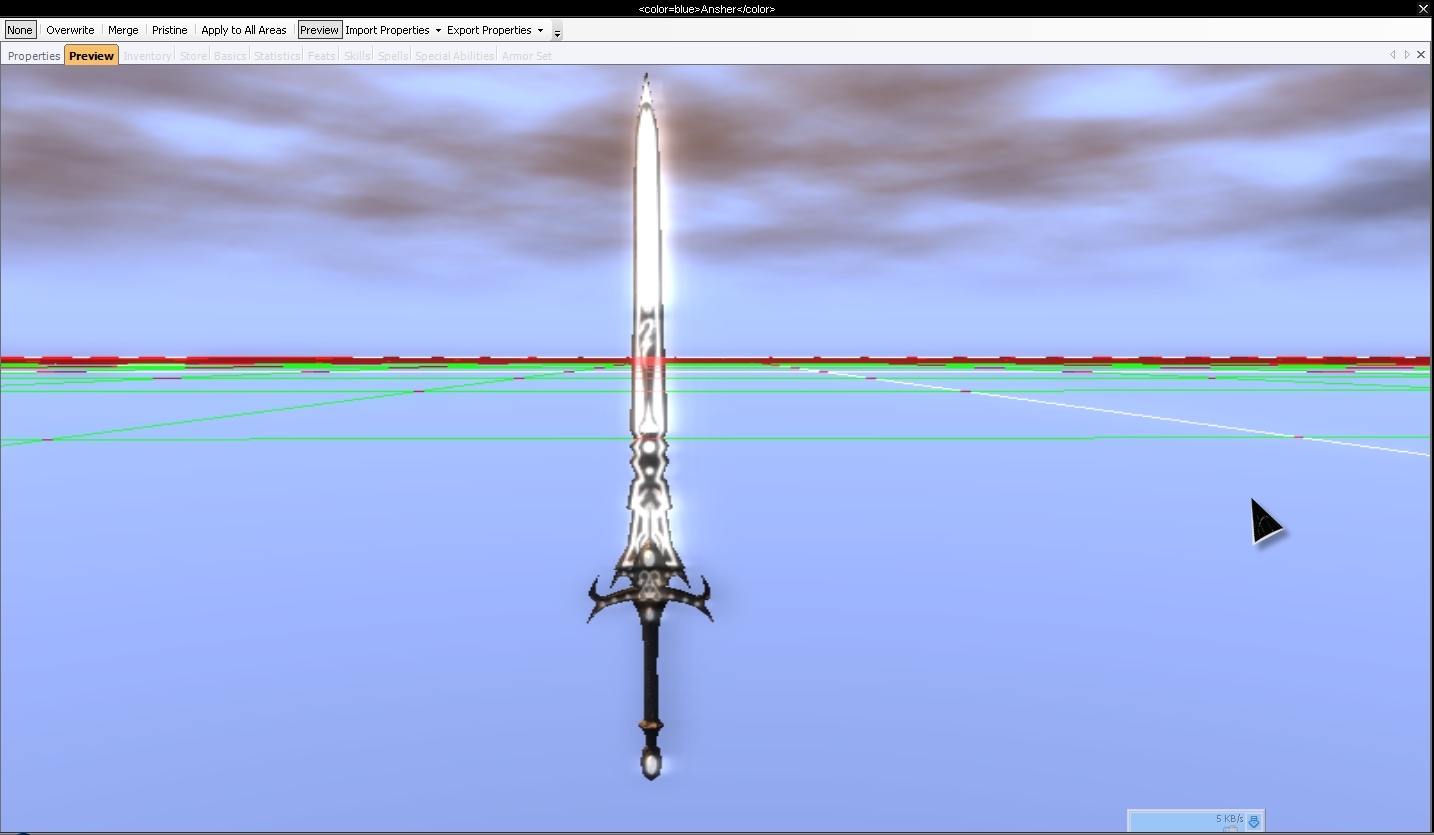The height and width of the screenshot is (835, 1434).
Task: Toggle the Preview toolbar button
Action: [319, 30]
